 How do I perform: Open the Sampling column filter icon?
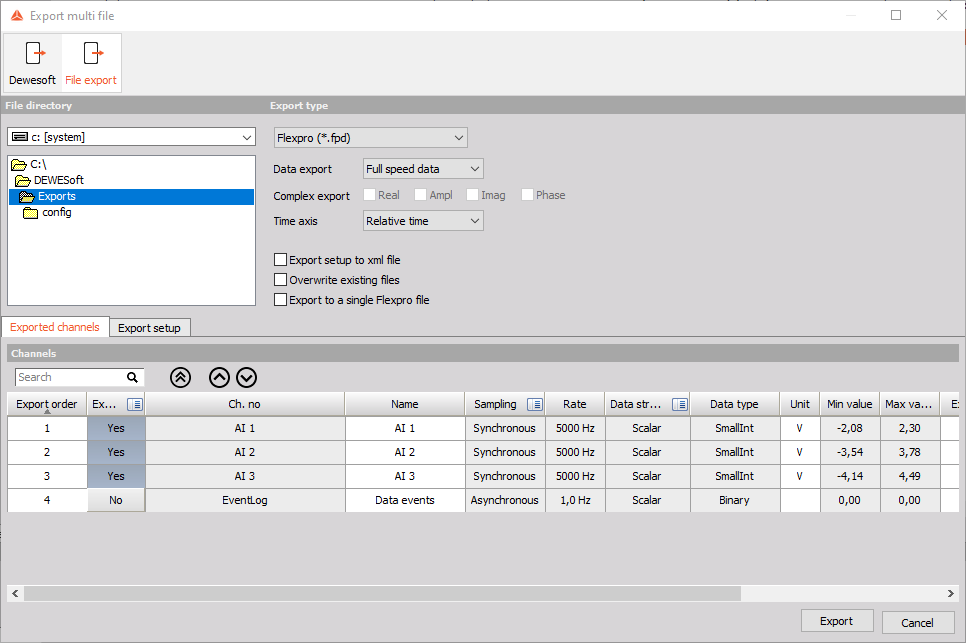[x=535, y=405]
